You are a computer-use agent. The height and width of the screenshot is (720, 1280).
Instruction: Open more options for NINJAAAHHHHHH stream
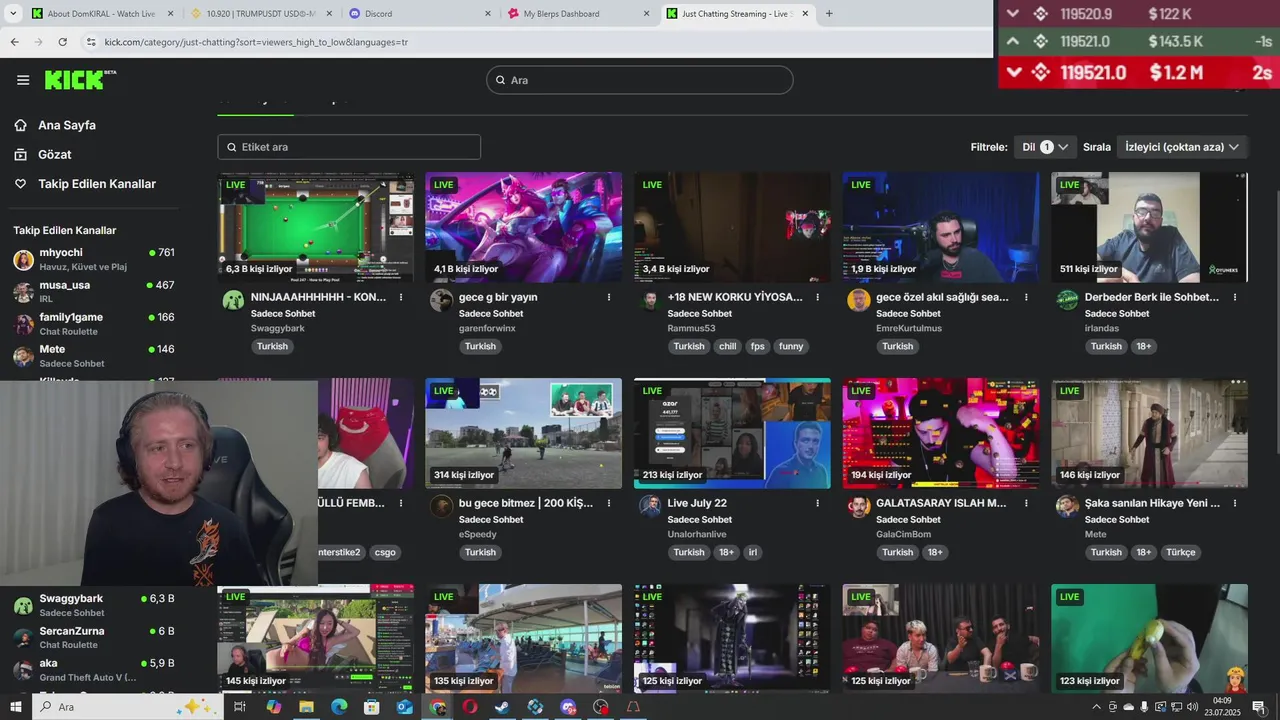point(401,297)
